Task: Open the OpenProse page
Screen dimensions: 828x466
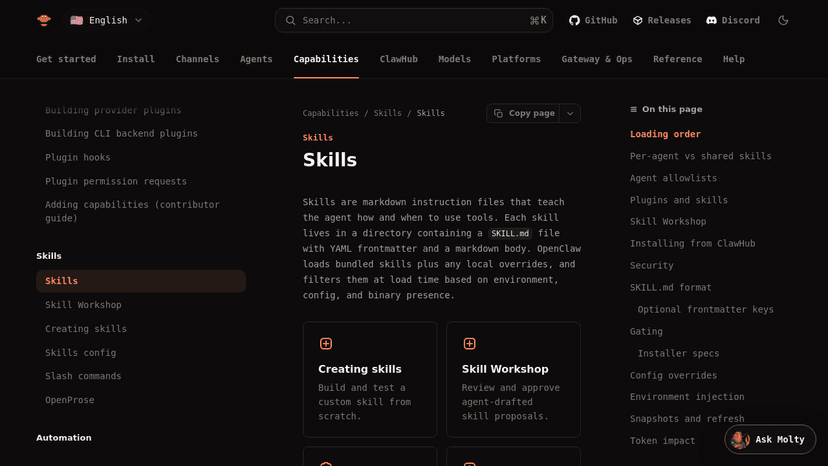Action: point(69,400)
